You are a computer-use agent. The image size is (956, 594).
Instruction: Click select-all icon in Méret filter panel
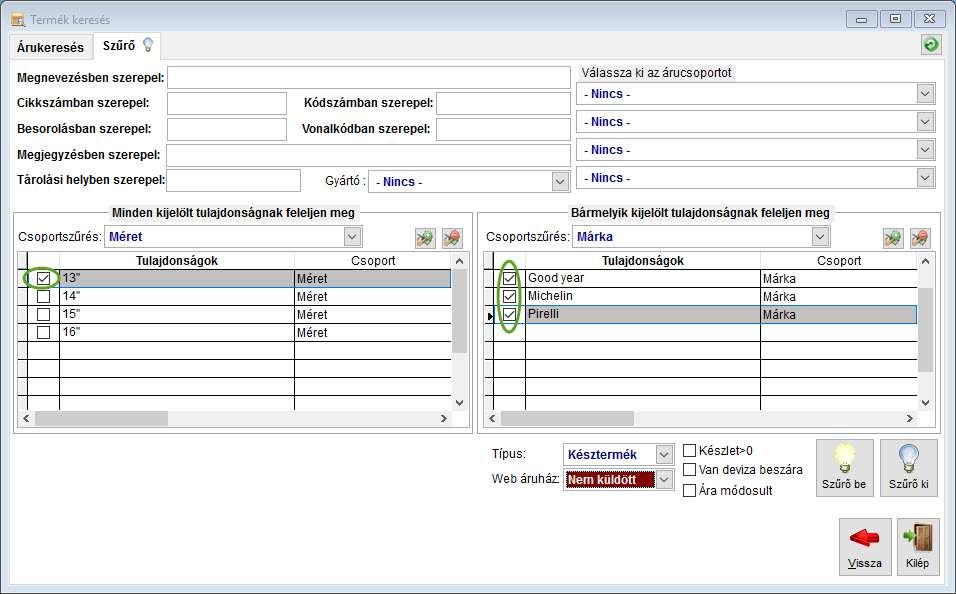[425, 238]
